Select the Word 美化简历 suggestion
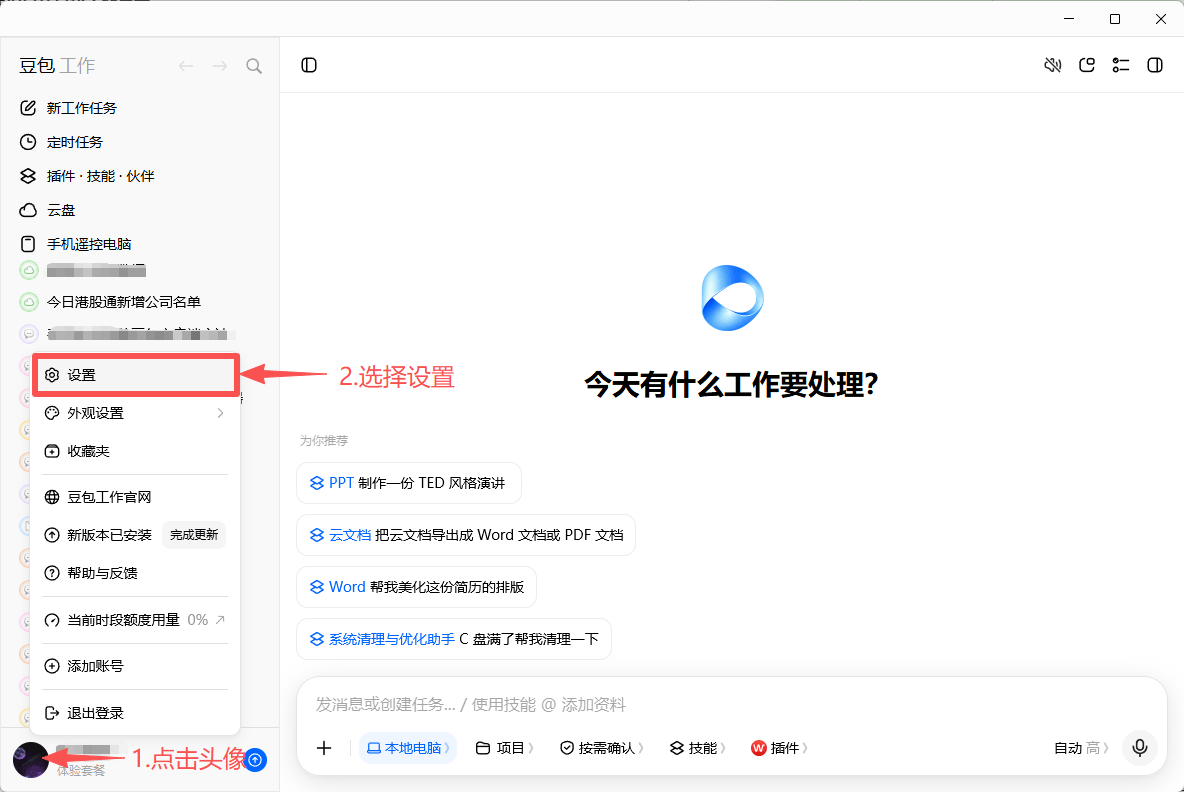Screen dimensions: 1184x792 pos(416,587)
